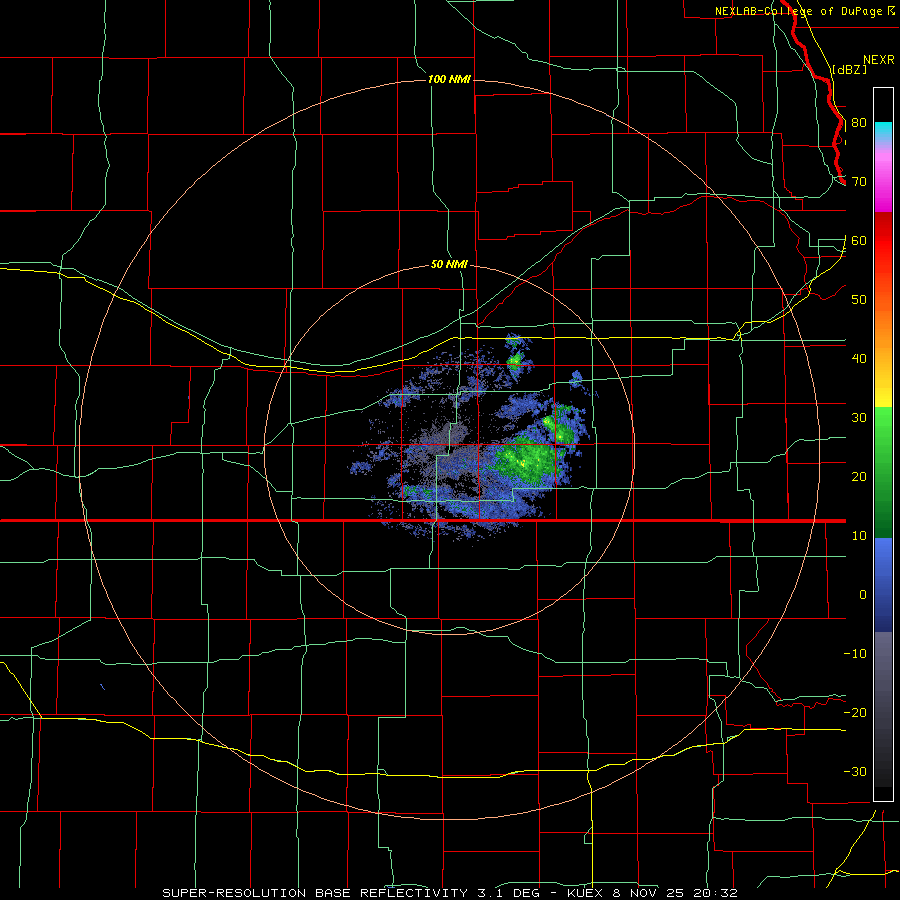Image resolution: width=900 pixels, height=900 pixels.
Task: Click the 100 NMI range ring label
Action: point(449,79)
